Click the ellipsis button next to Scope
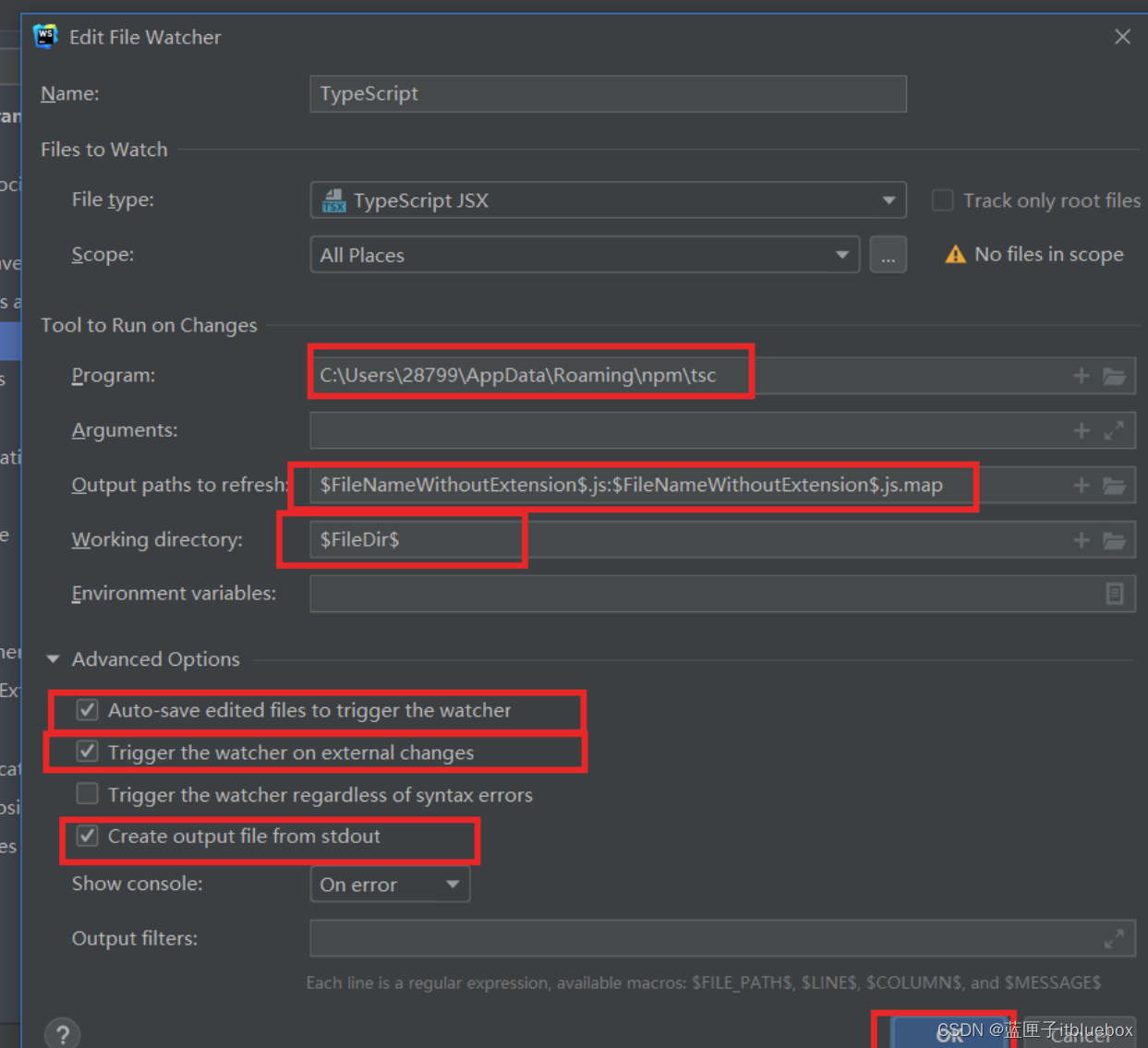The width and height of the screenshot is (1148, 1048). (x=888, y=255)
